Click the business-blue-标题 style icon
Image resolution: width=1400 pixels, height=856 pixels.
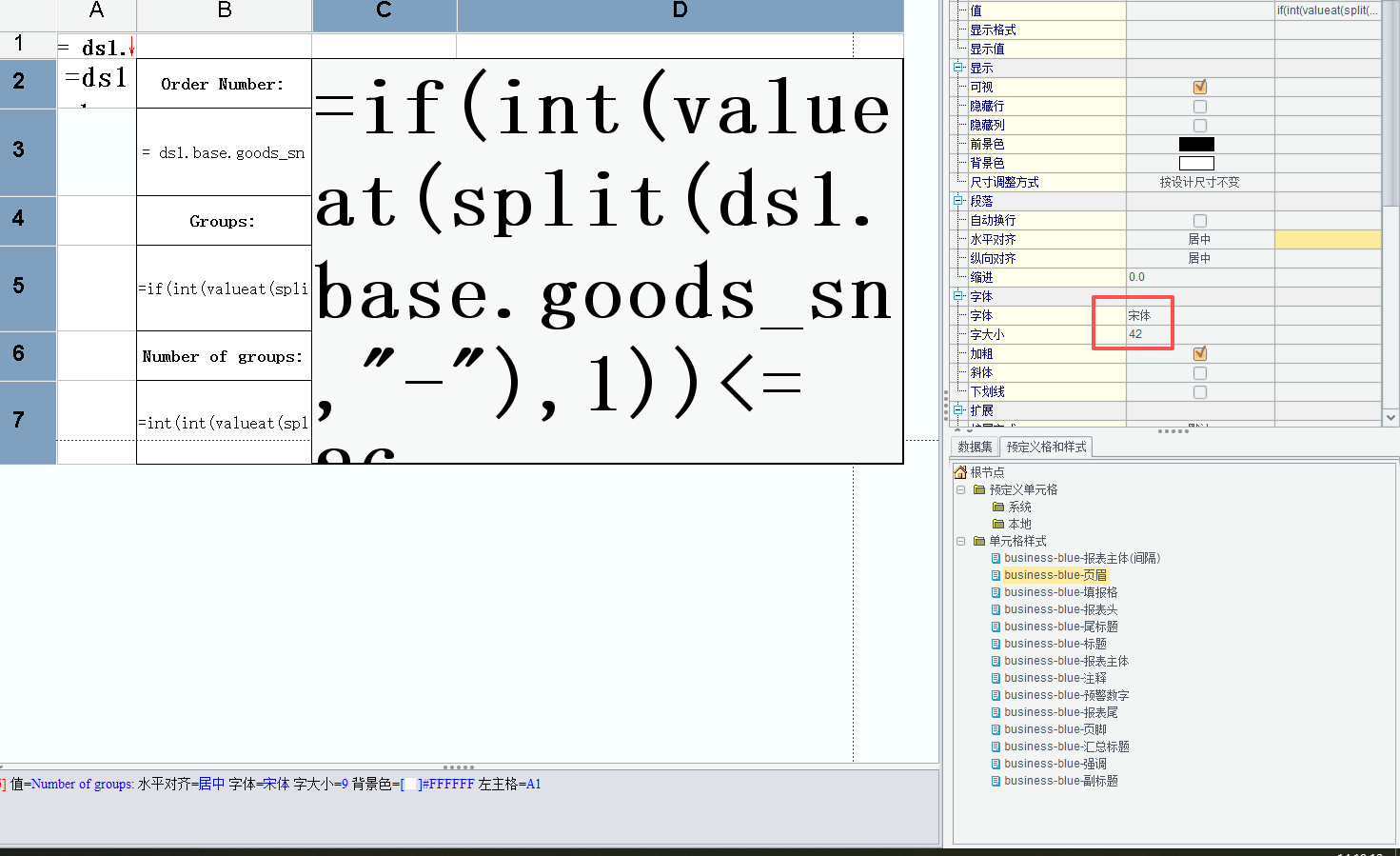click(x=996, y=644)
